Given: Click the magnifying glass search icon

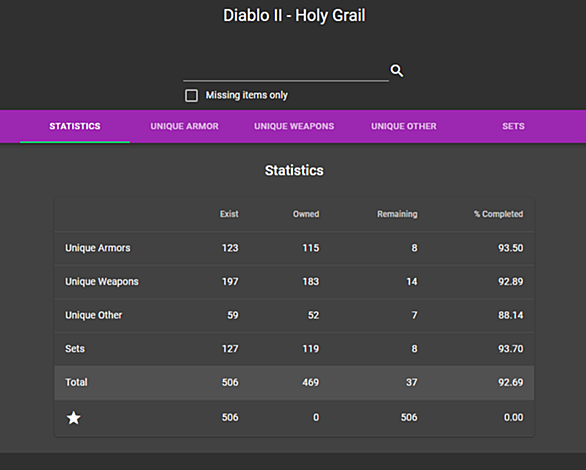Looking at the screenshot, I should pos(397,70).
